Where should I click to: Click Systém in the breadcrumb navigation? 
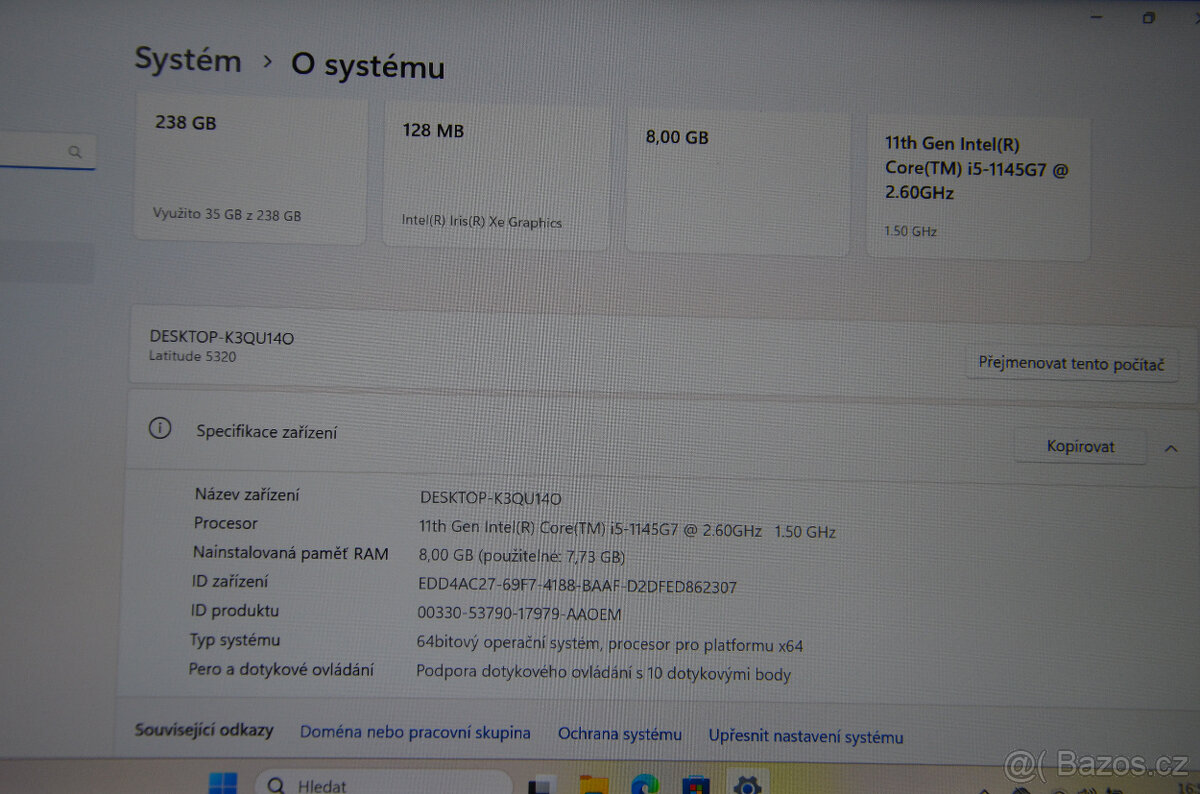pos(187,60)
